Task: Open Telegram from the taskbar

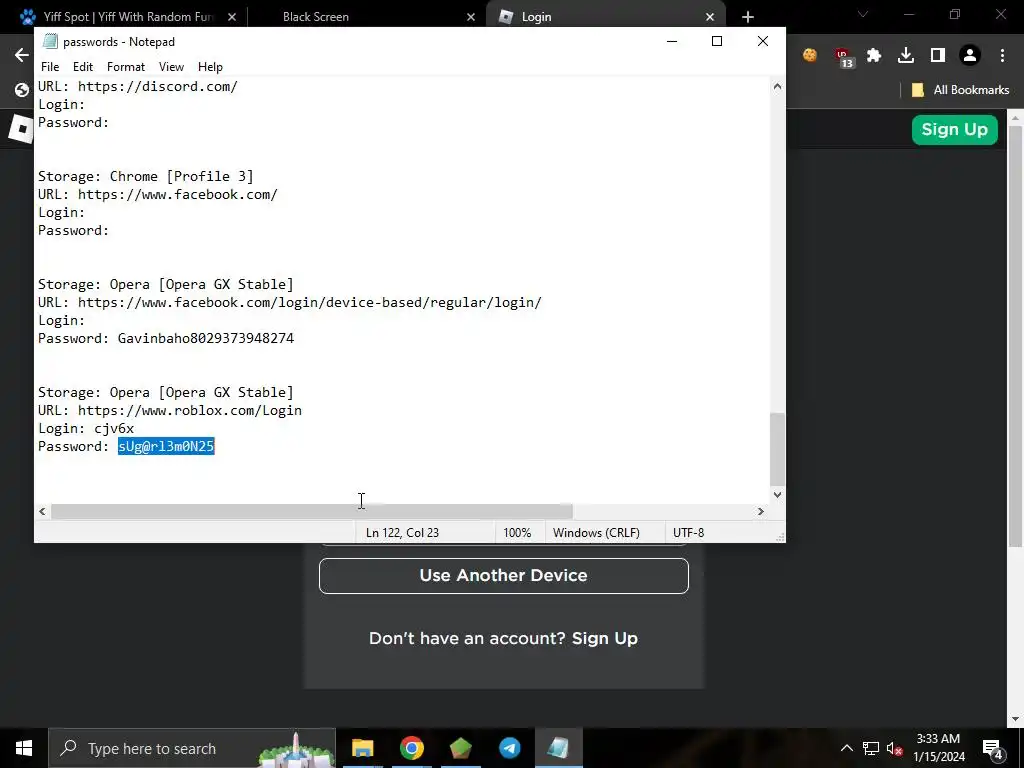Action: tap(509, 748)
